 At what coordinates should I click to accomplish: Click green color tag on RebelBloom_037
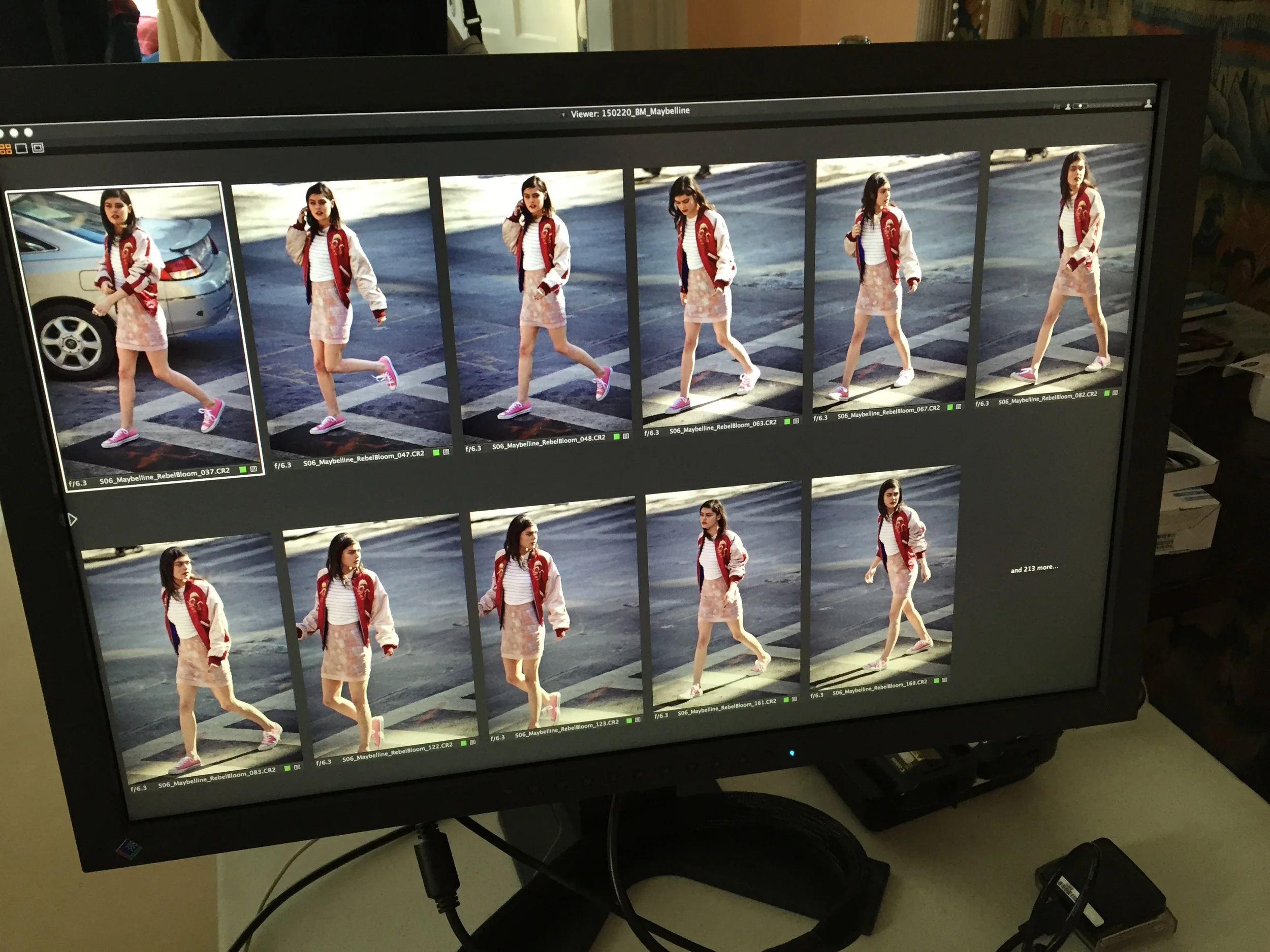point(243,470)
